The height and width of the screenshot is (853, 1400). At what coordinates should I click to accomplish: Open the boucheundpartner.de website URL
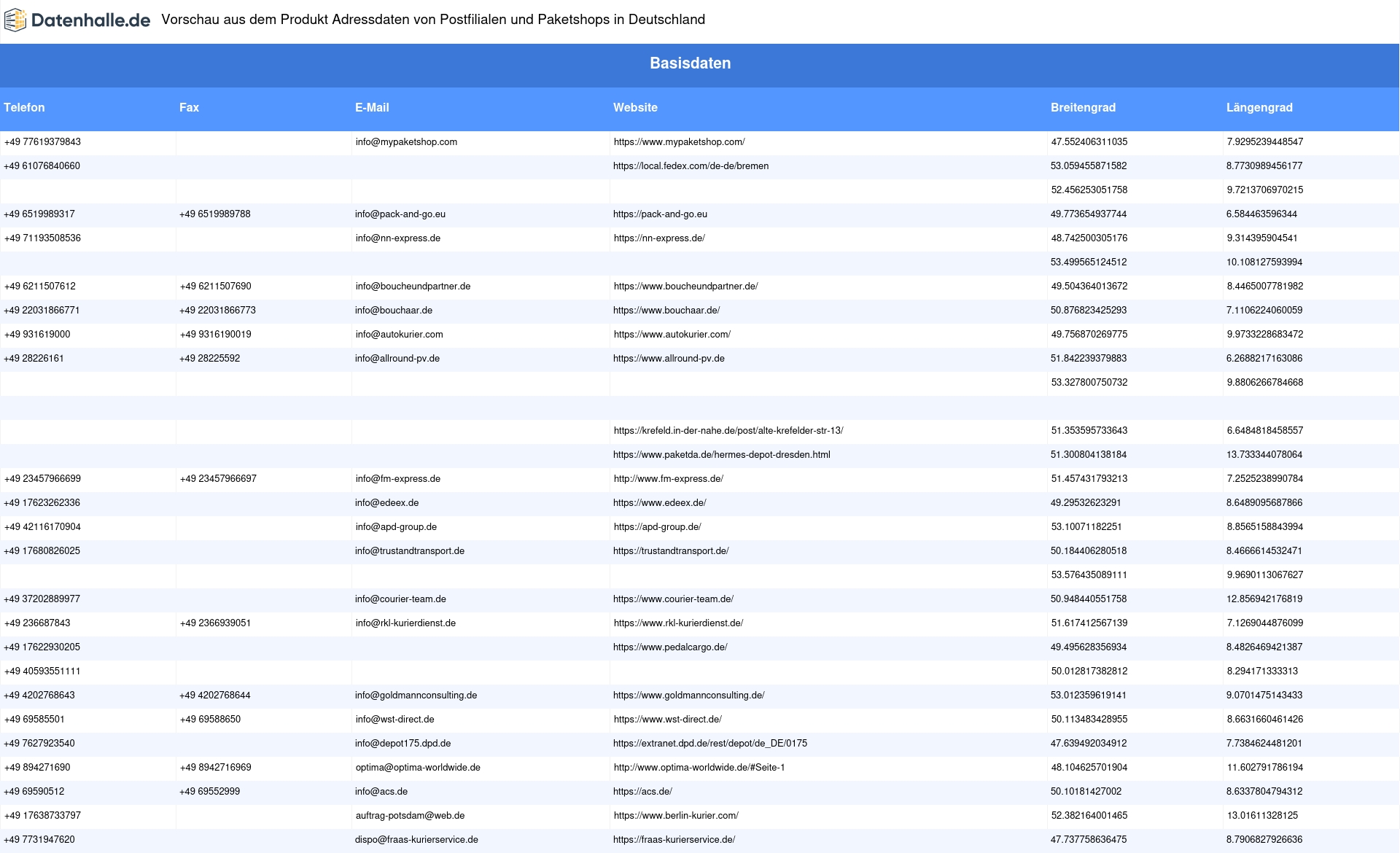click(685, 287)
